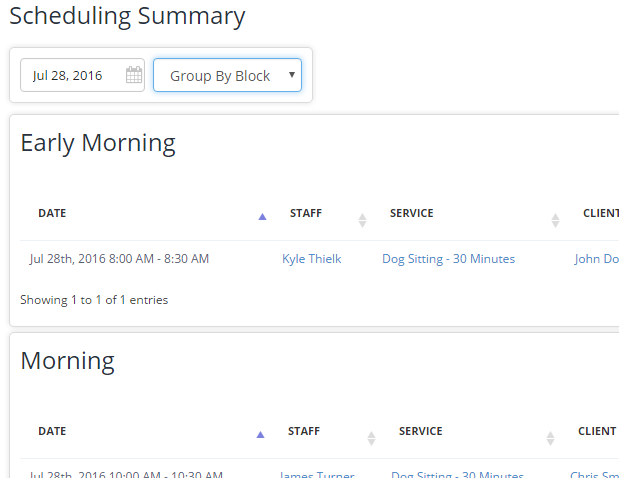This screenshot has width=619, height=478.
Task: Sort Early Morning table by Staff arrows
Action: coord(362,220)
